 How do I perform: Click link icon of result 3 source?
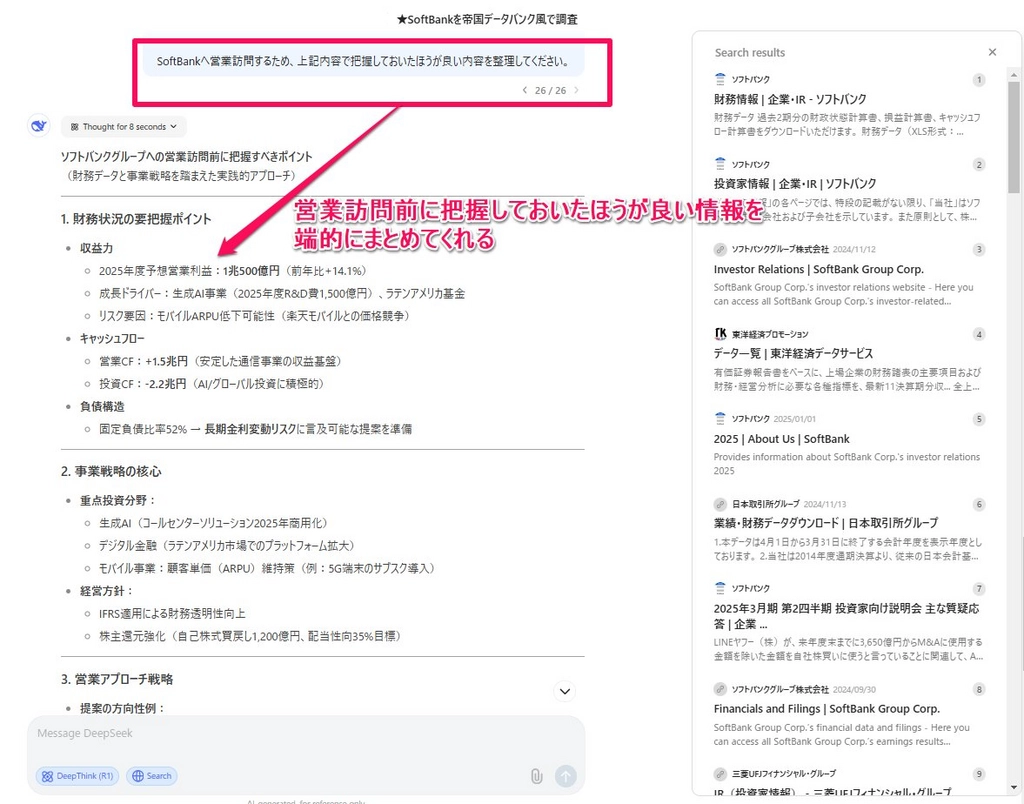click(720, 249)
